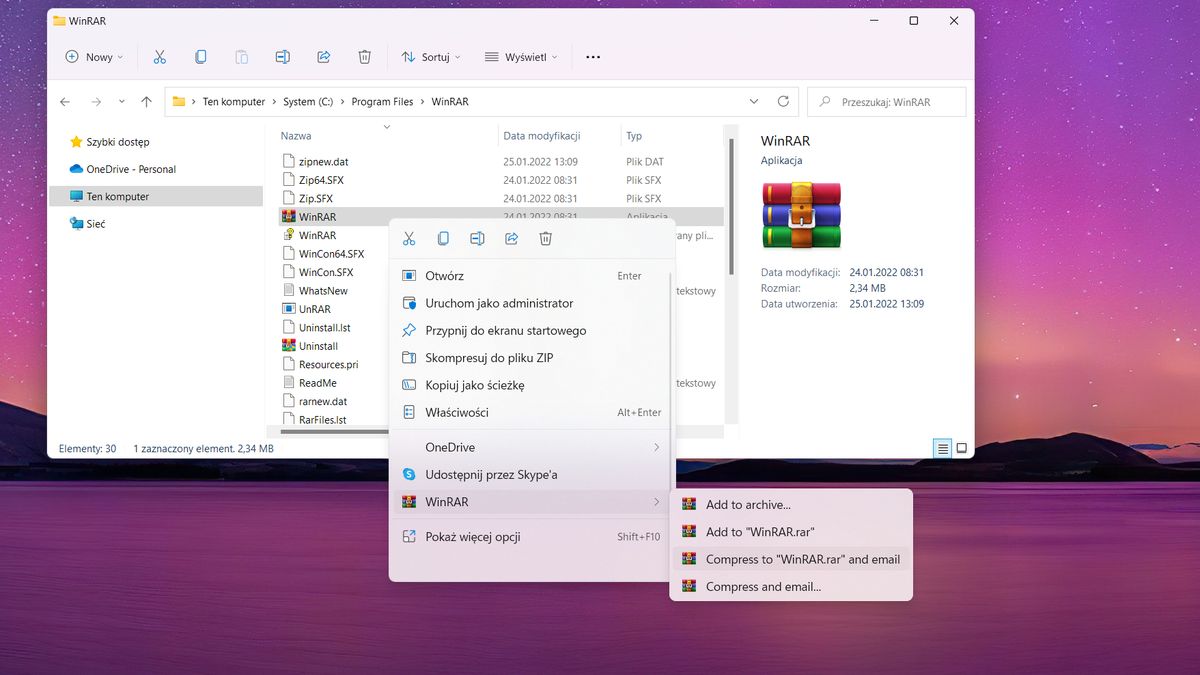Click the Copy icon in context menu

coord(442,238)
